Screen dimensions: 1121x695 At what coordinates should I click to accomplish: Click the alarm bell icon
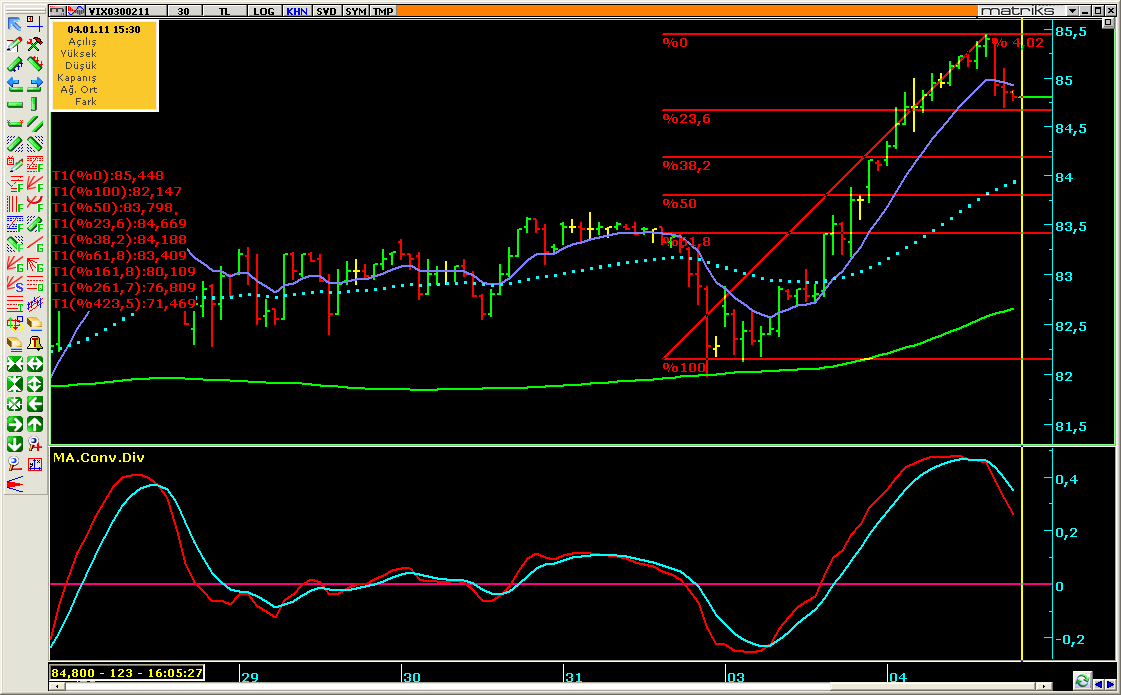pyautogui.click(x=34, y=343)
